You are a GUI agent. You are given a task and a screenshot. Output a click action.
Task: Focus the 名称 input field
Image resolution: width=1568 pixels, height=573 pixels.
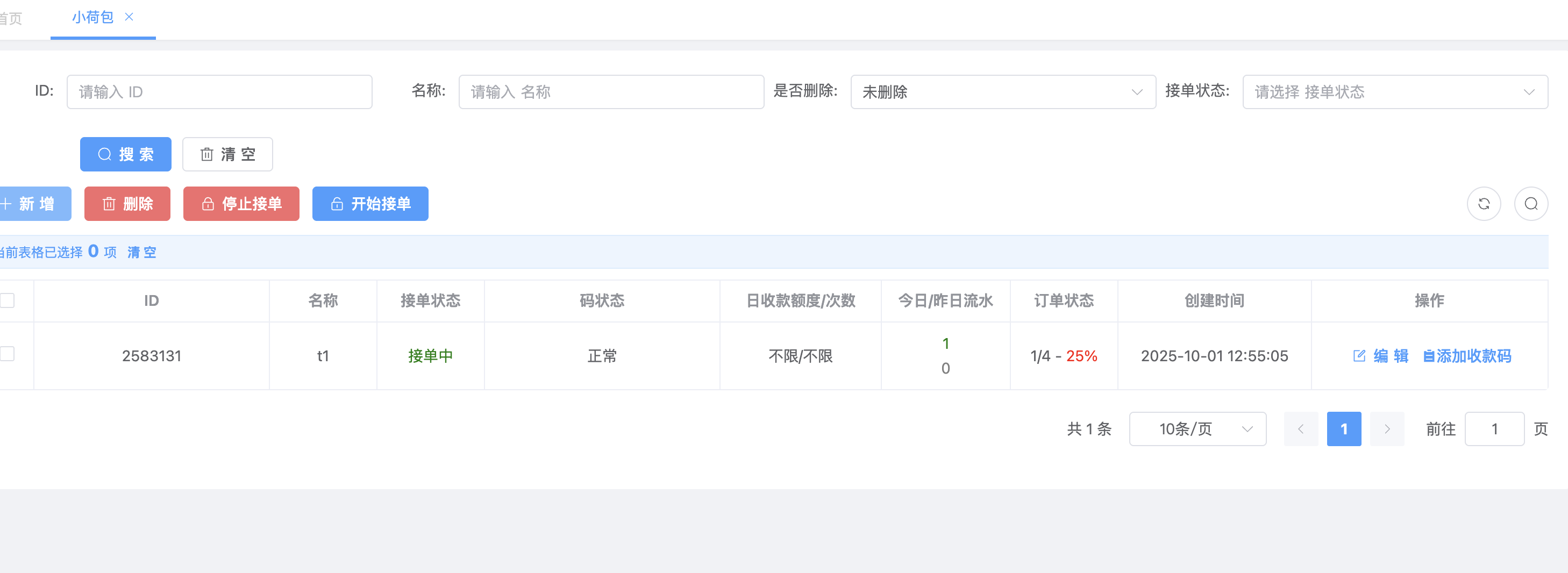pos(610,92)
